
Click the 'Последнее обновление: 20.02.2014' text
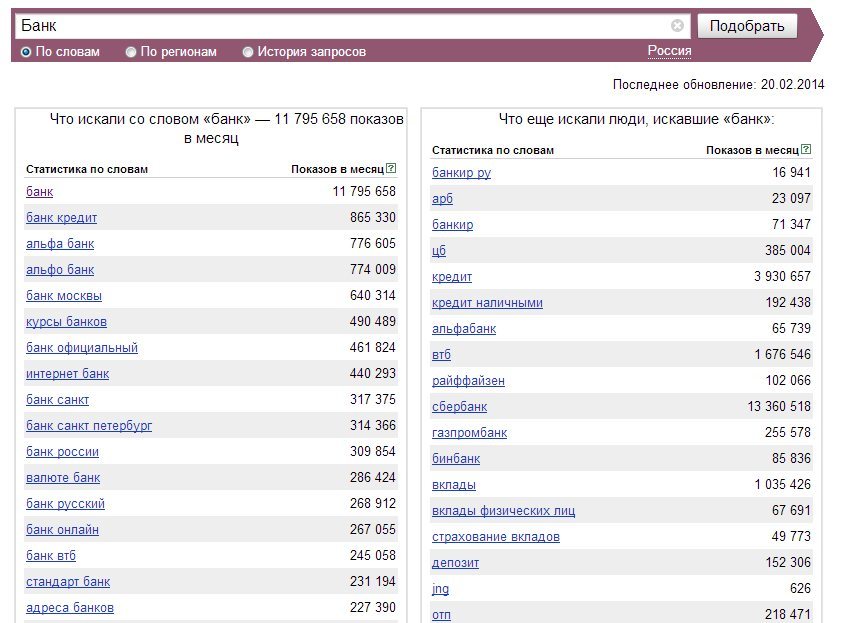pyautogui.click(x=718, y=84)
